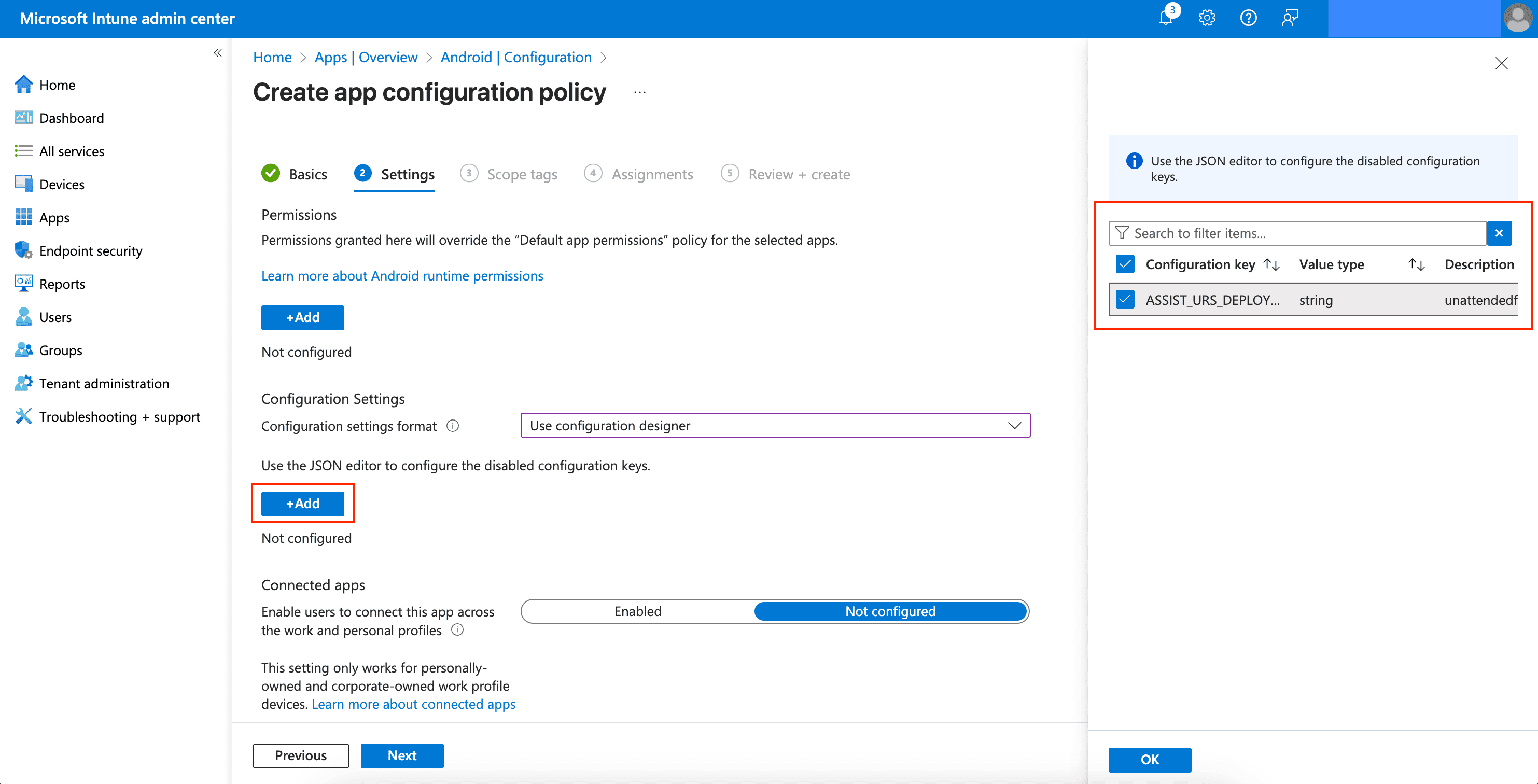The image size is (1538, 784).
Task: Open Tenant administration in sidebar
Action: [x=104, y=383]
